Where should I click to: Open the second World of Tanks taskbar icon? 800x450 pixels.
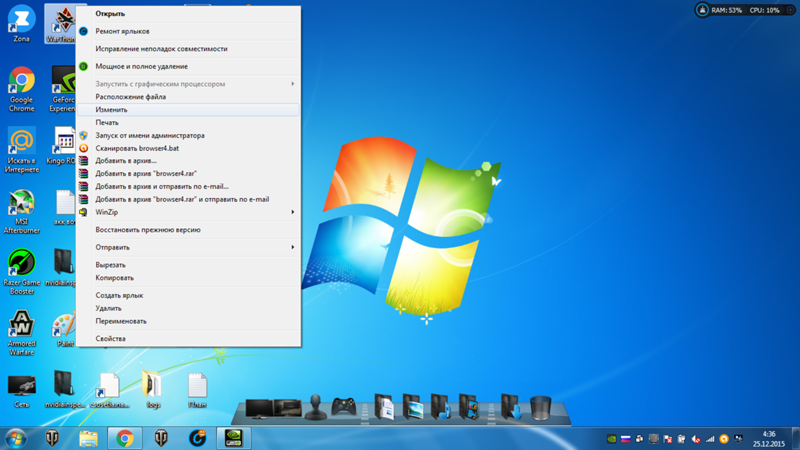(161, 438)
